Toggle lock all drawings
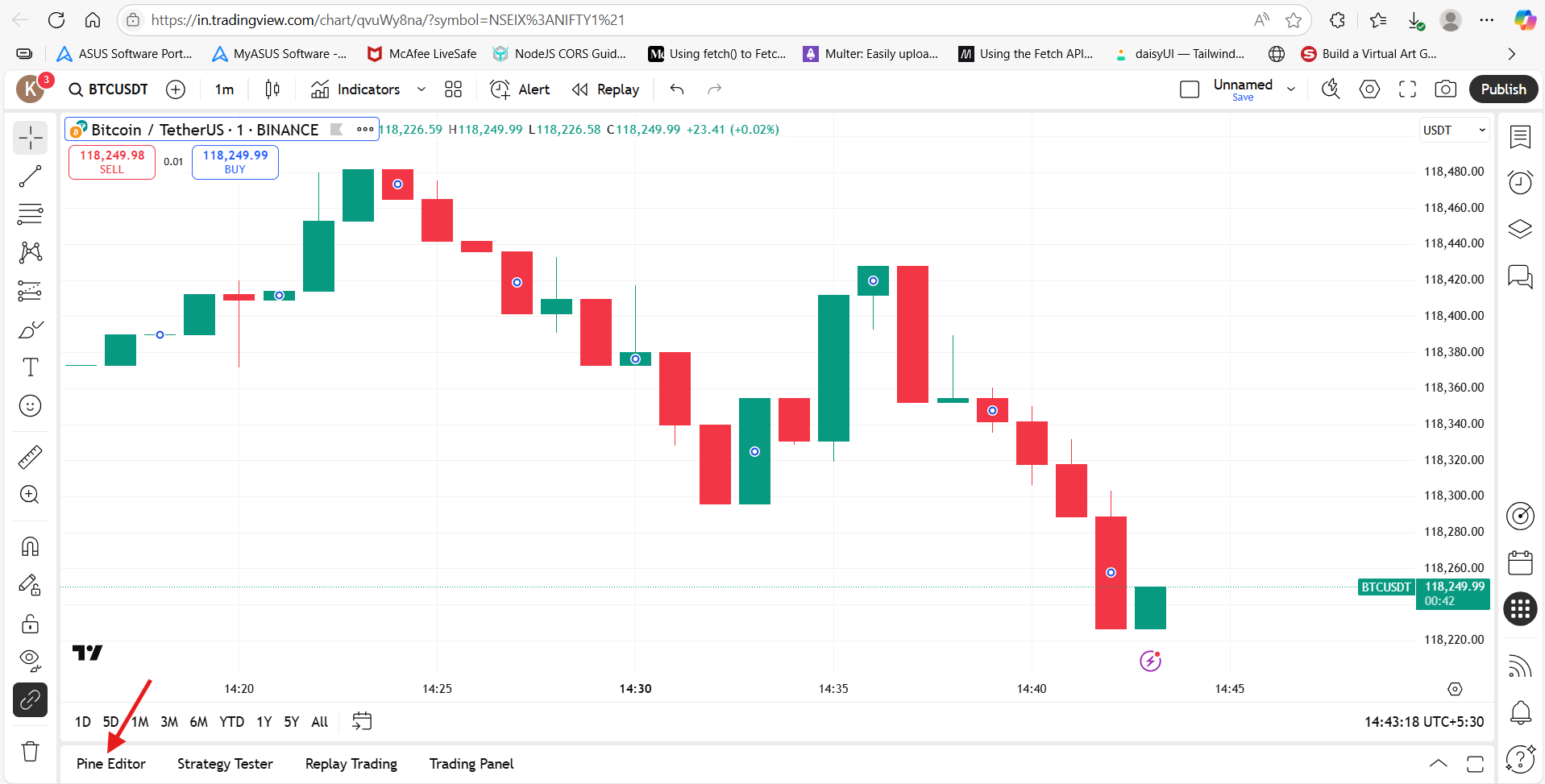 pos(30,624)
